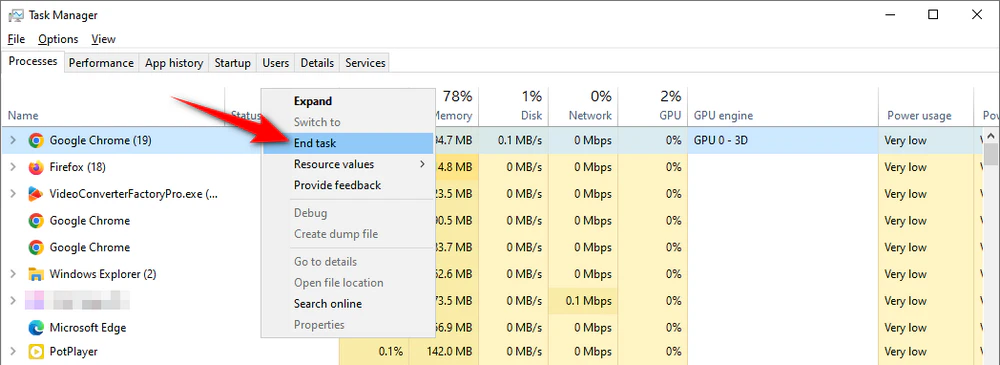Click PotPlayer's 0.1% CPU cell
Viewport: 1000px width, 365px height.
point(374,352)
